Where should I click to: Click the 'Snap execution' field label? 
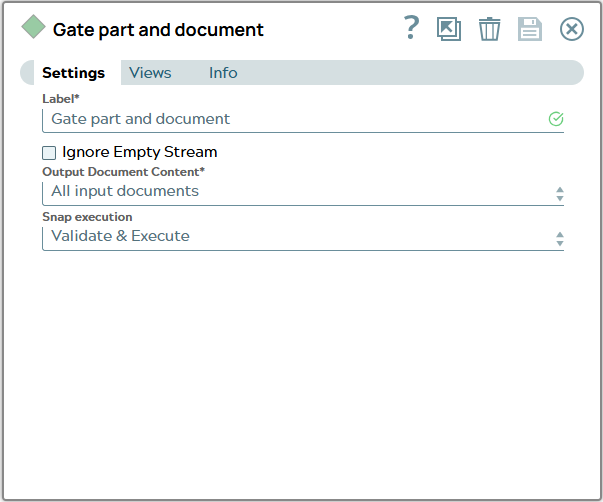tap(87, 217)
